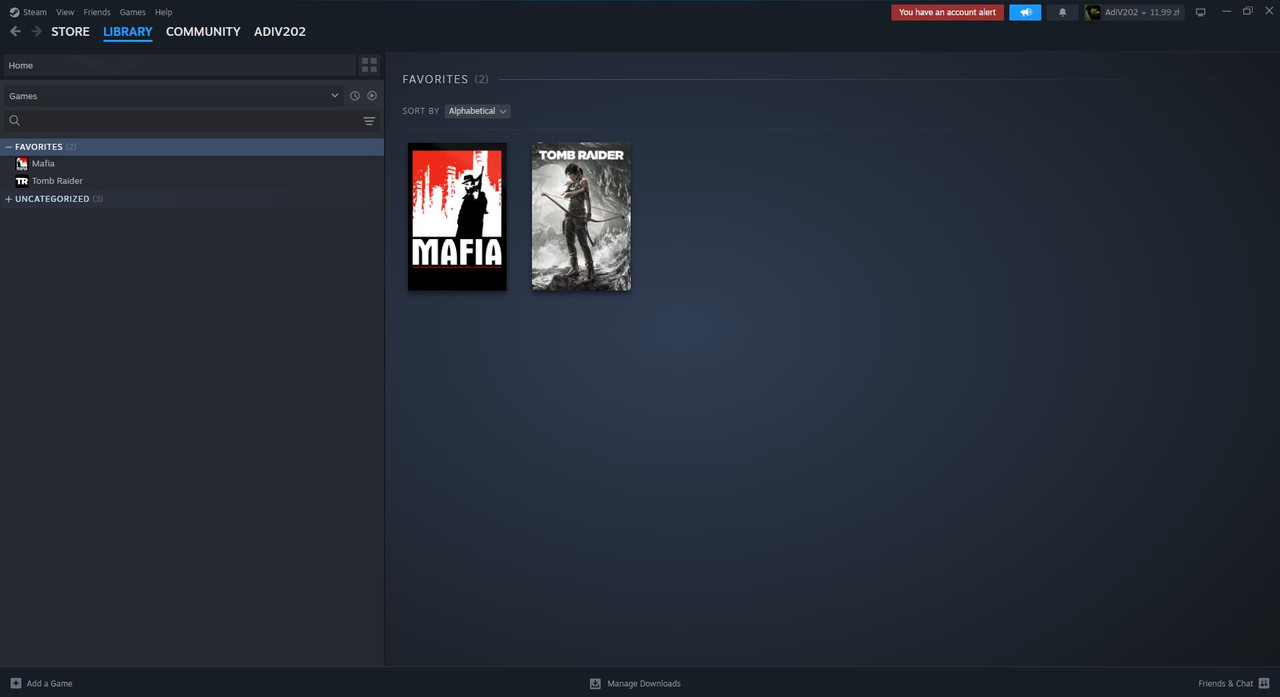Image resolution: width=1280 pixels, height=697 pixels.
Task: Open the View menu
Action: (x=65, y=12)
